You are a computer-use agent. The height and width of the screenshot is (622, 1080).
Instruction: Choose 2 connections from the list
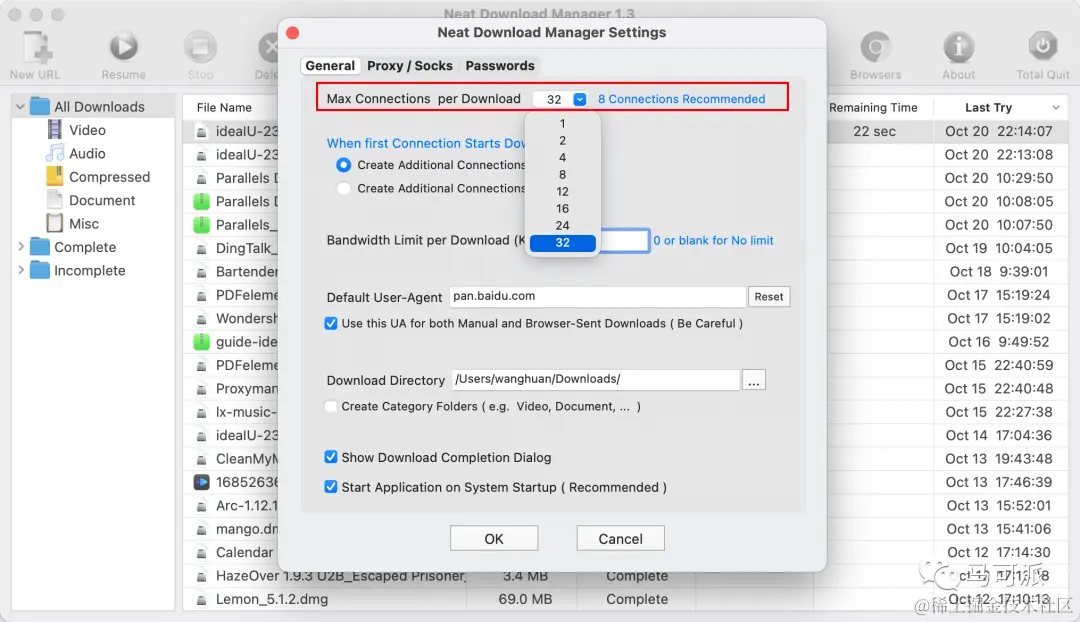coord(563,141)
